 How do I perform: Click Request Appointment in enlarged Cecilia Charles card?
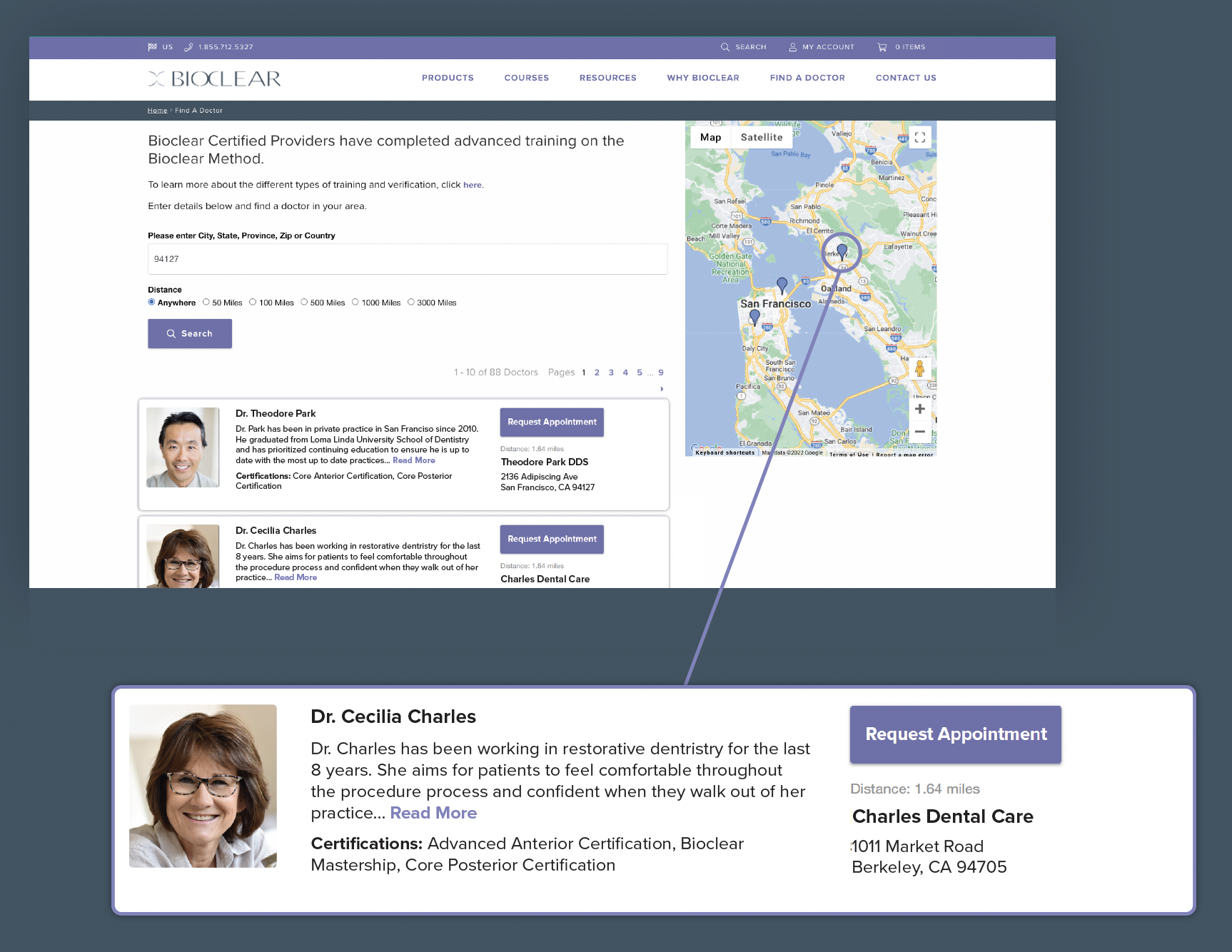tap(956, 734)
